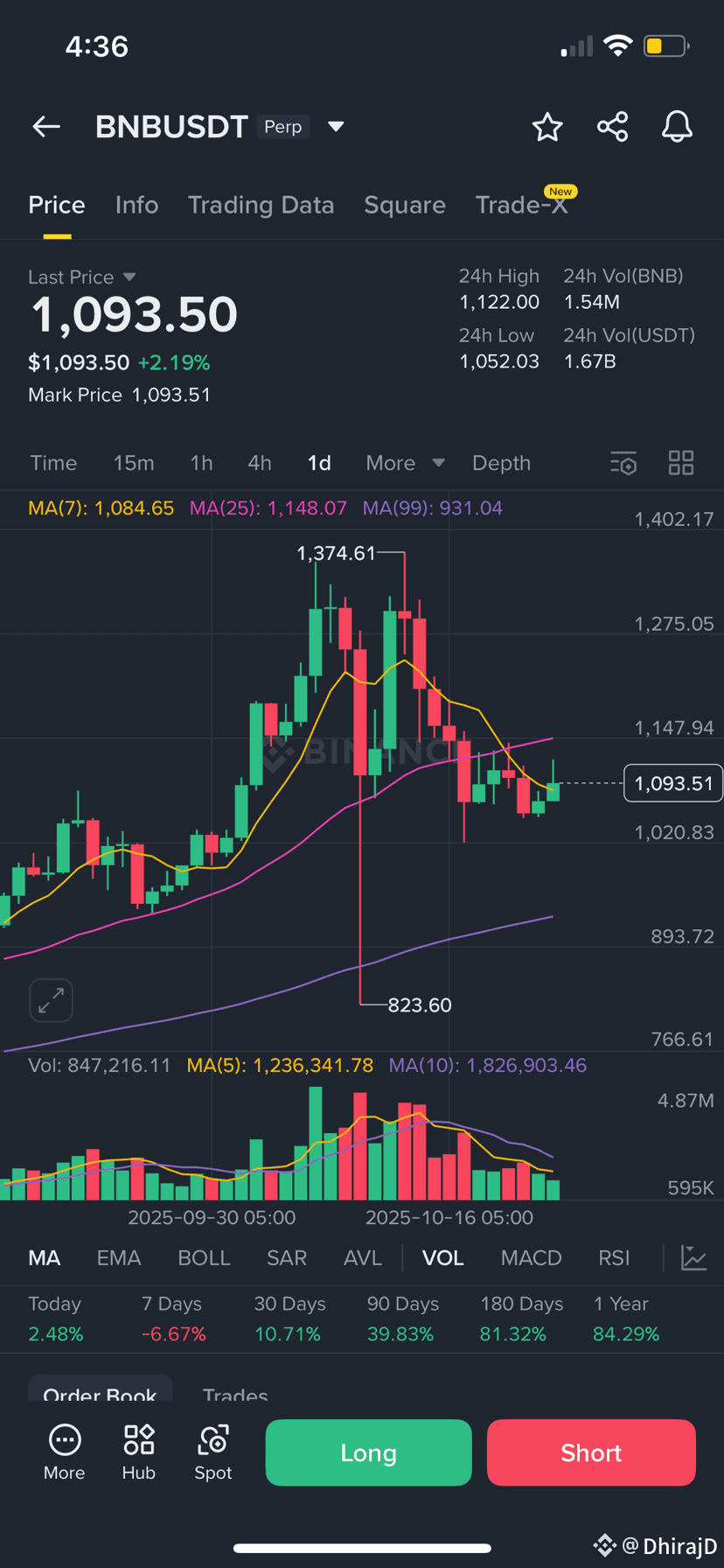Select the 4h timeframe

coord(259,463)
